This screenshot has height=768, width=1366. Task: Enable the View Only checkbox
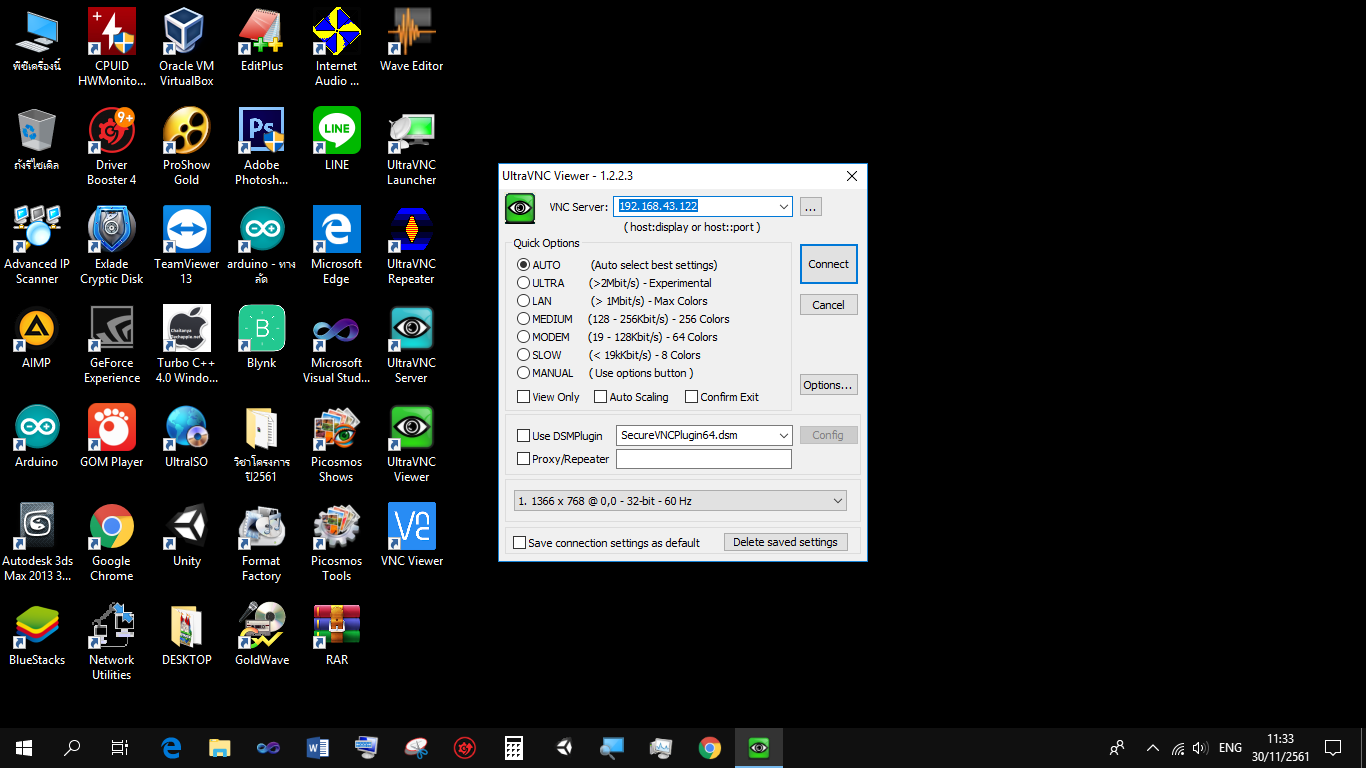(x=523, y=397)
